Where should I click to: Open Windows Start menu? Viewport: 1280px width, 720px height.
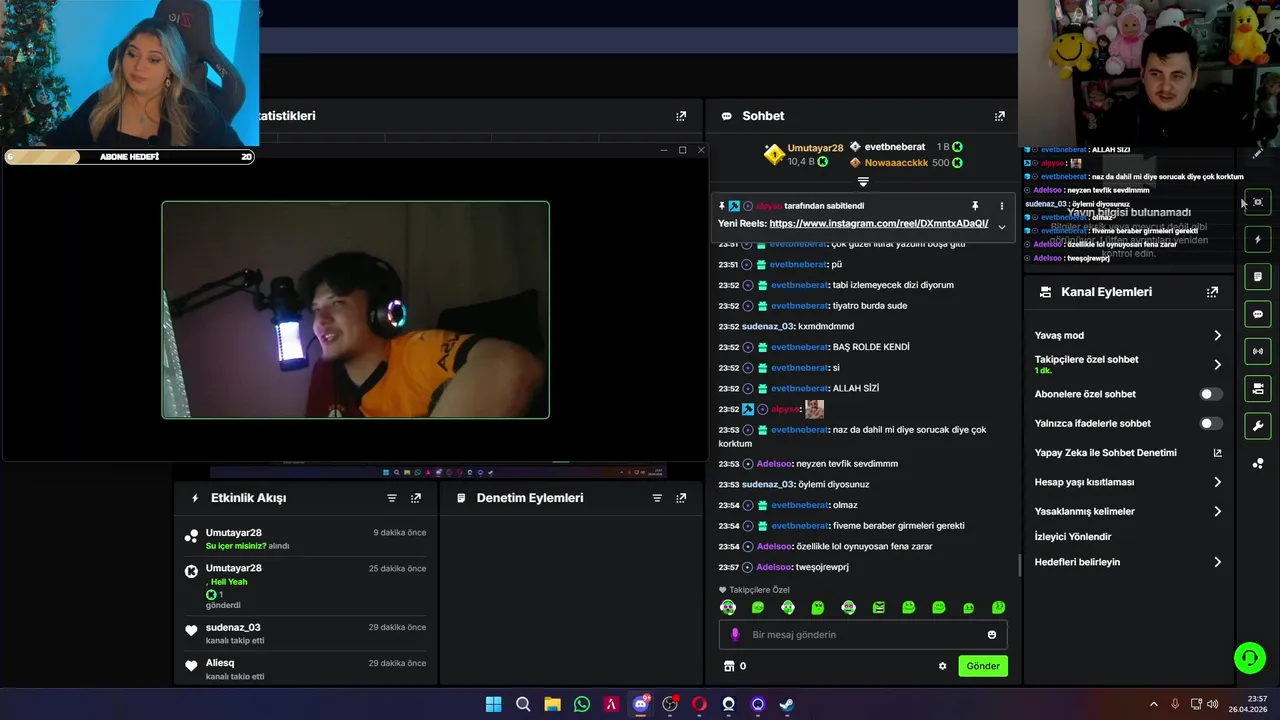tap(493, 704)
